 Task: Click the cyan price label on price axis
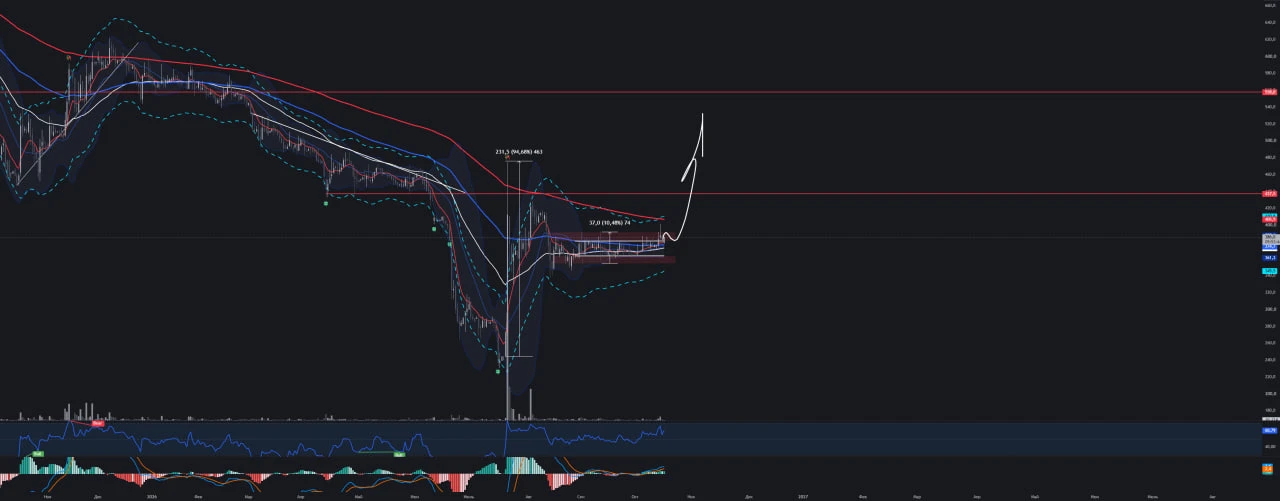pos(1270,270)
